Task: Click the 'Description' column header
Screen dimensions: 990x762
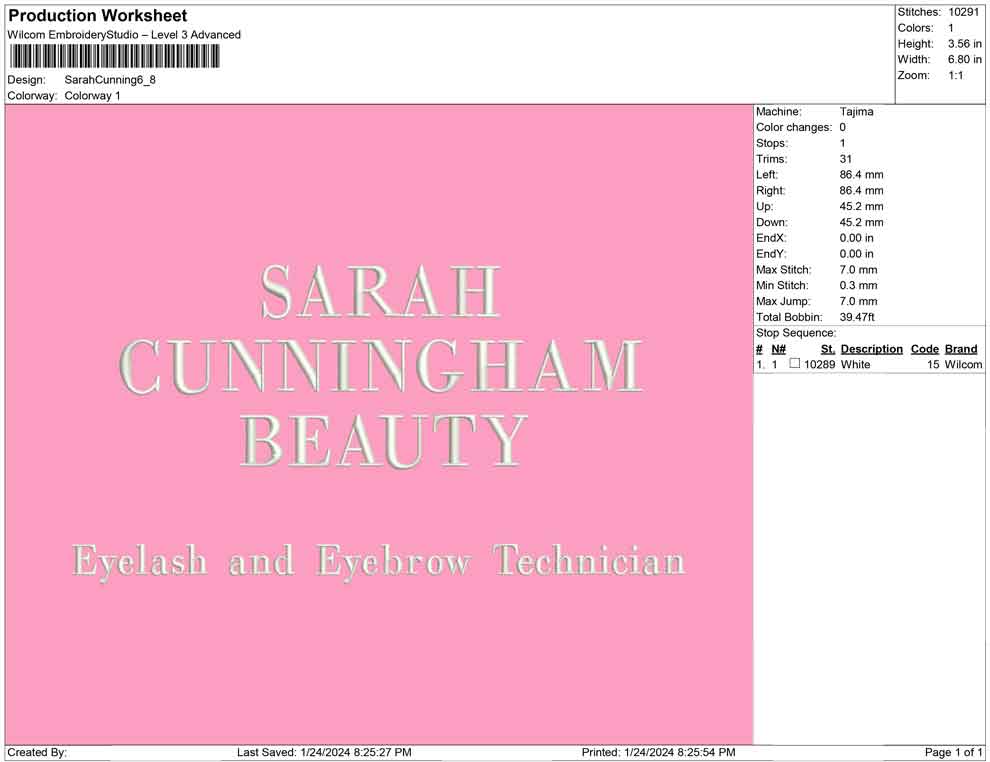Action: click(x=871, y=349)
